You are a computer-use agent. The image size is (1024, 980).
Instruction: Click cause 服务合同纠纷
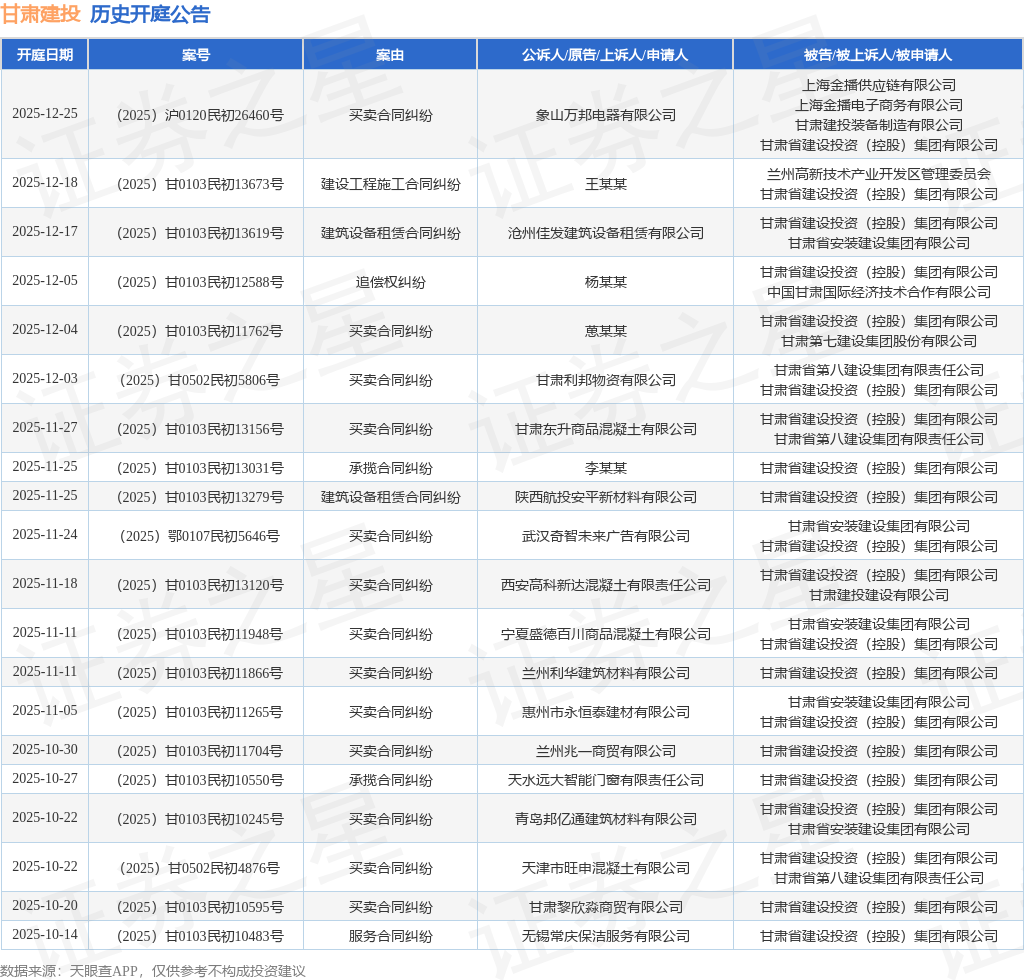click(390, 936)
